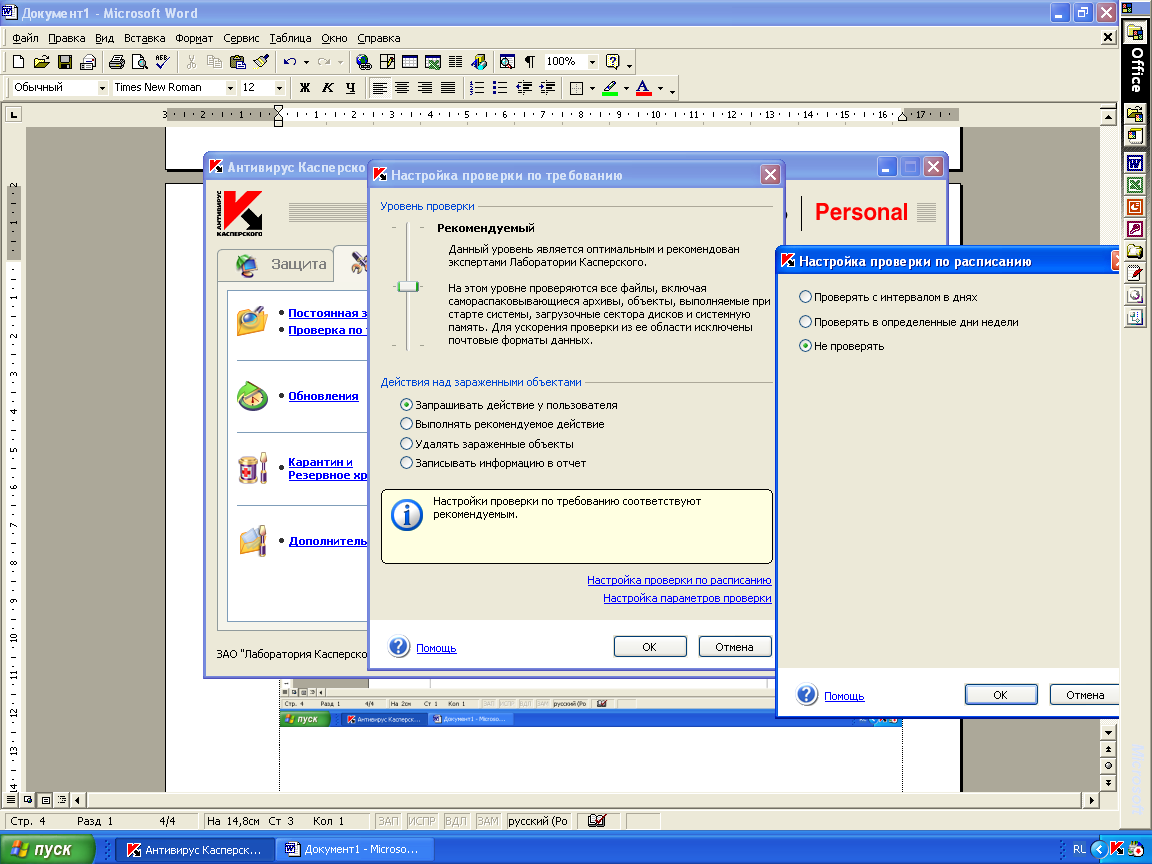Open the 100% zoom dropdown
This screenshot has width=1152, height=864.
[592, 62]
